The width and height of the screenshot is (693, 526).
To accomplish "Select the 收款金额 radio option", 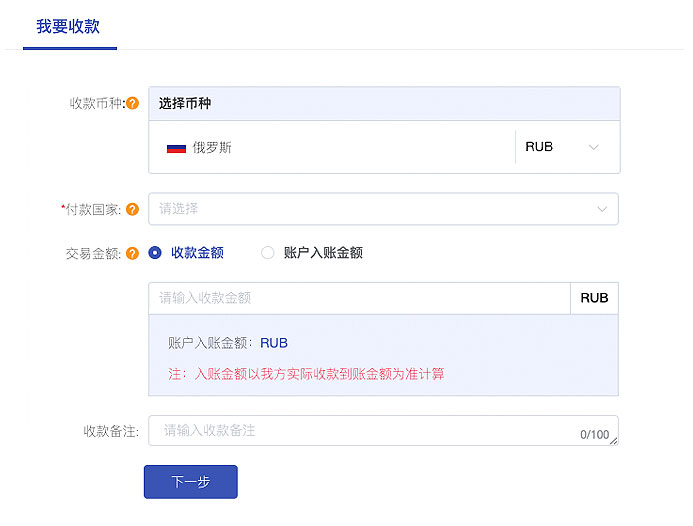I will click(155, 253).
